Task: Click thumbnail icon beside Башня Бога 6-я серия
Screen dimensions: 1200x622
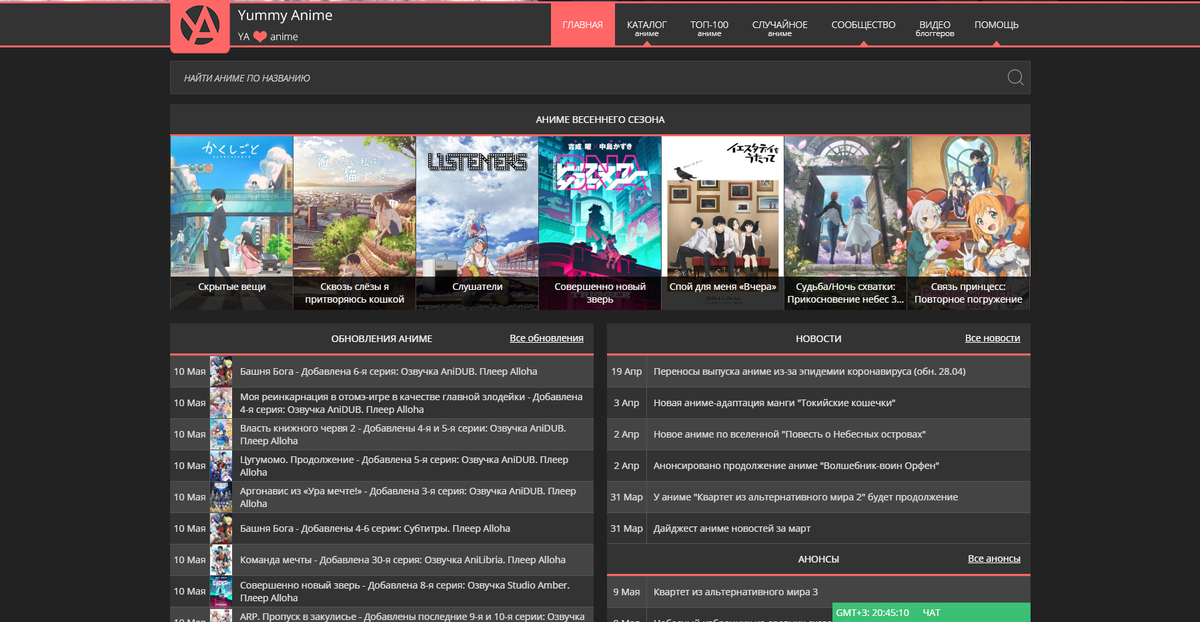Action: [x=221, y=371]
